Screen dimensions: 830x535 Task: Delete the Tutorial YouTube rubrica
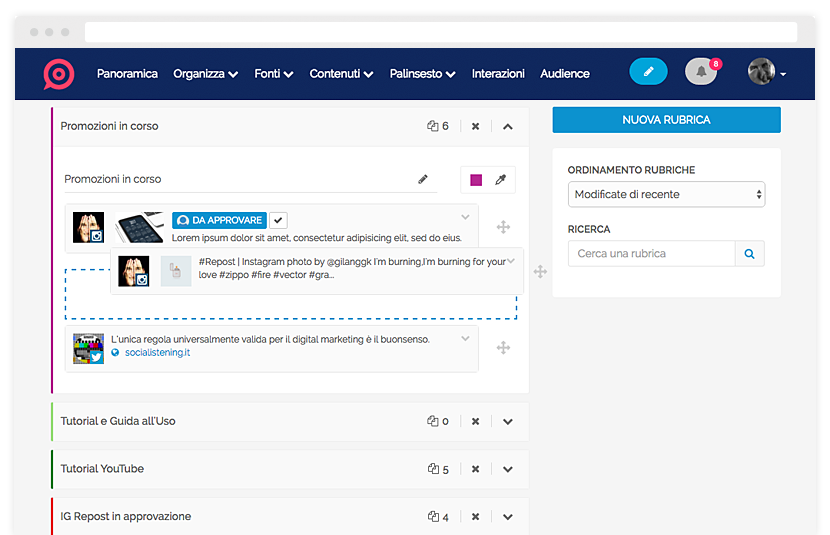pos(475,469)
